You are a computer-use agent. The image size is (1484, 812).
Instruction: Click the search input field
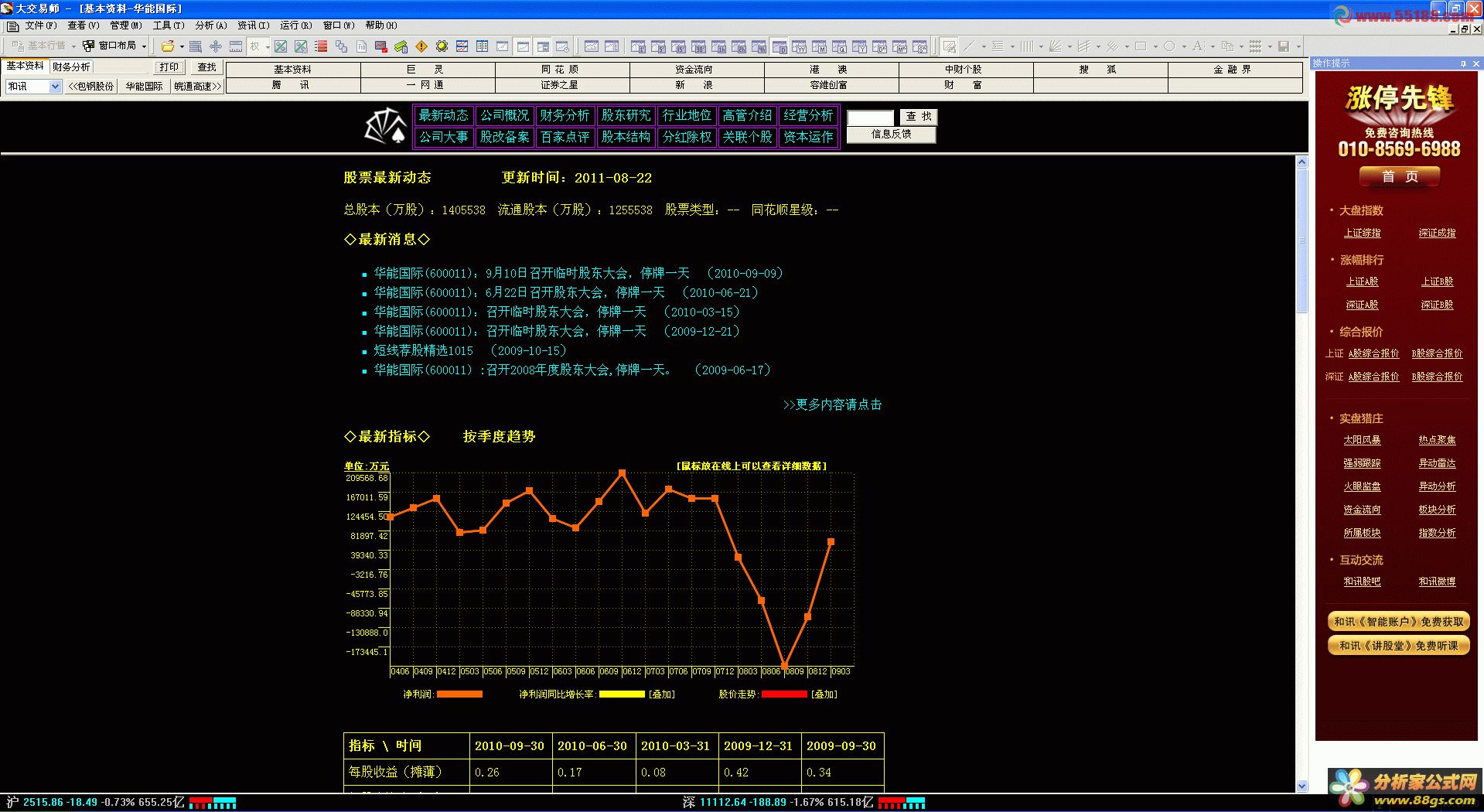point(871,117)
